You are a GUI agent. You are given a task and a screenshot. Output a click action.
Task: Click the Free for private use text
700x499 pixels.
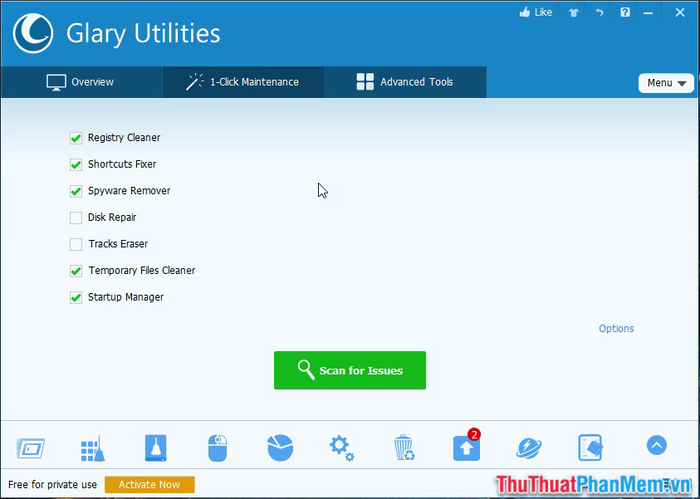coord(53,485)
